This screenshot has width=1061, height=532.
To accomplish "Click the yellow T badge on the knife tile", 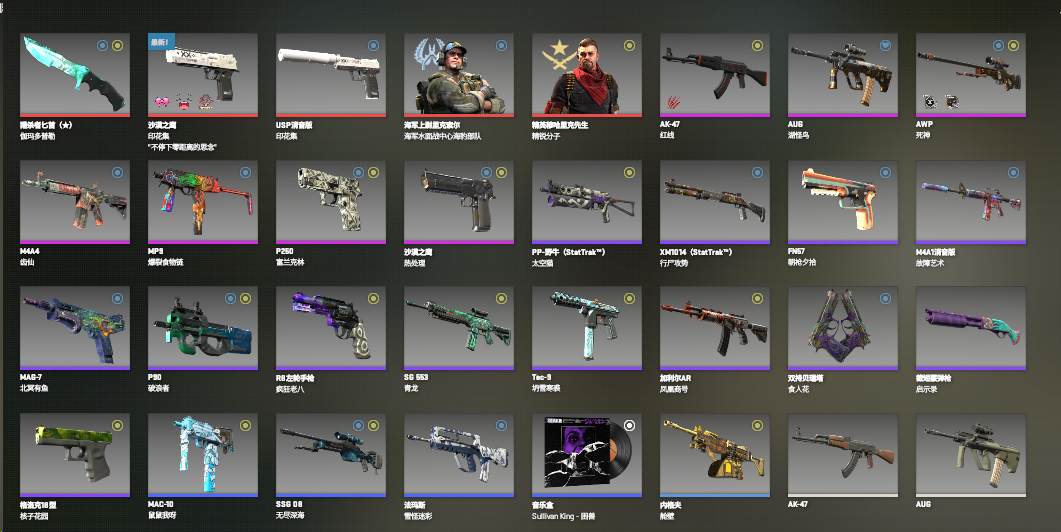I will [118, 45].
